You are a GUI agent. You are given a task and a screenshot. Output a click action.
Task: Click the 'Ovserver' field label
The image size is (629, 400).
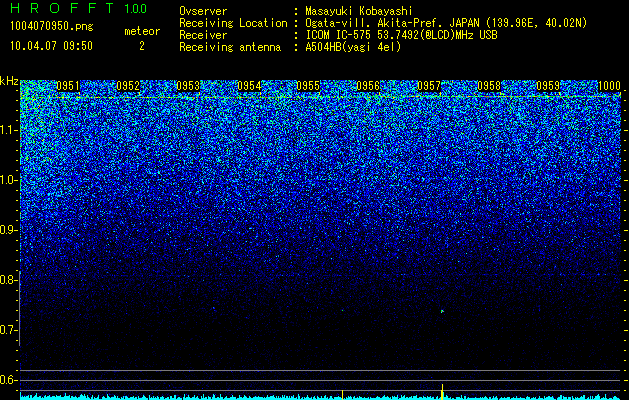(x=203, y=11)
